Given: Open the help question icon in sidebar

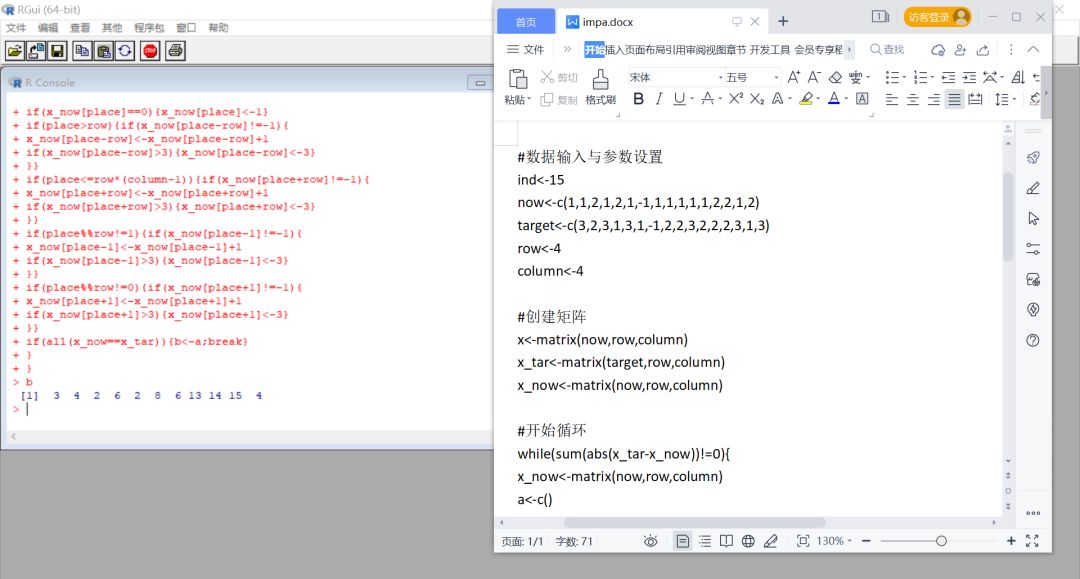Looking at the screenshot, I should click(1033, 340).
